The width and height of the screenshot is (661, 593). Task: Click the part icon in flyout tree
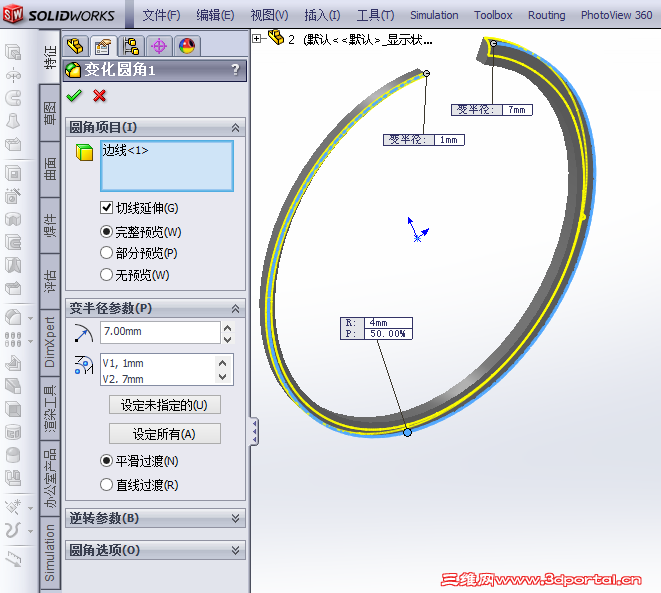coord(276,38)
